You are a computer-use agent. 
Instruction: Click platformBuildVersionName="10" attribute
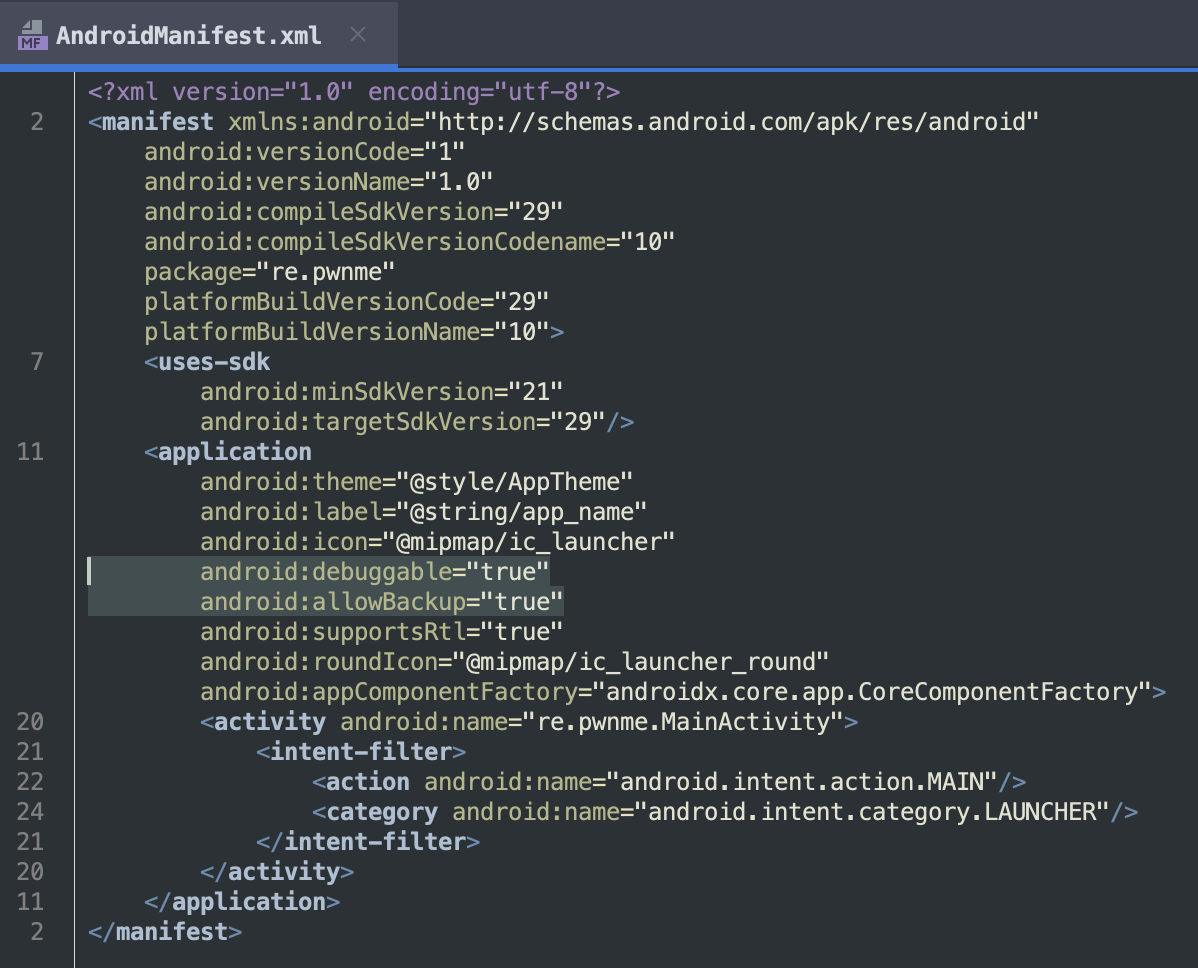coord(346,332)
